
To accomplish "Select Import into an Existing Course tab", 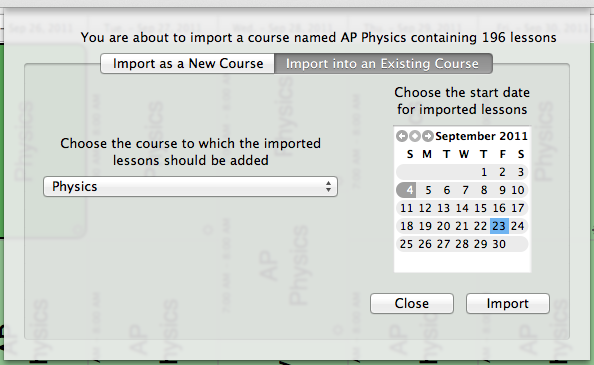I will tap(383, 64).
